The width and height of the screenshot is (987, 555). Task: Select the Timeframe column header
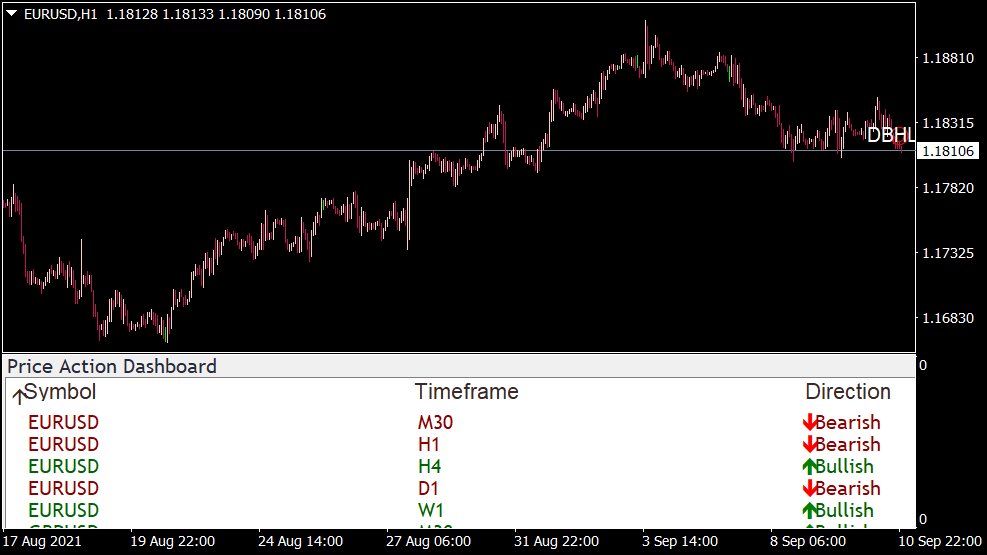466,392
